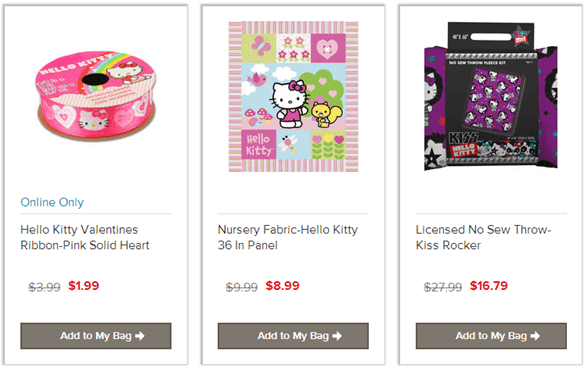This screenshot has width=588, height=368.
Task: Add Licensed No Sew Throw to bag
Action: 491,336
